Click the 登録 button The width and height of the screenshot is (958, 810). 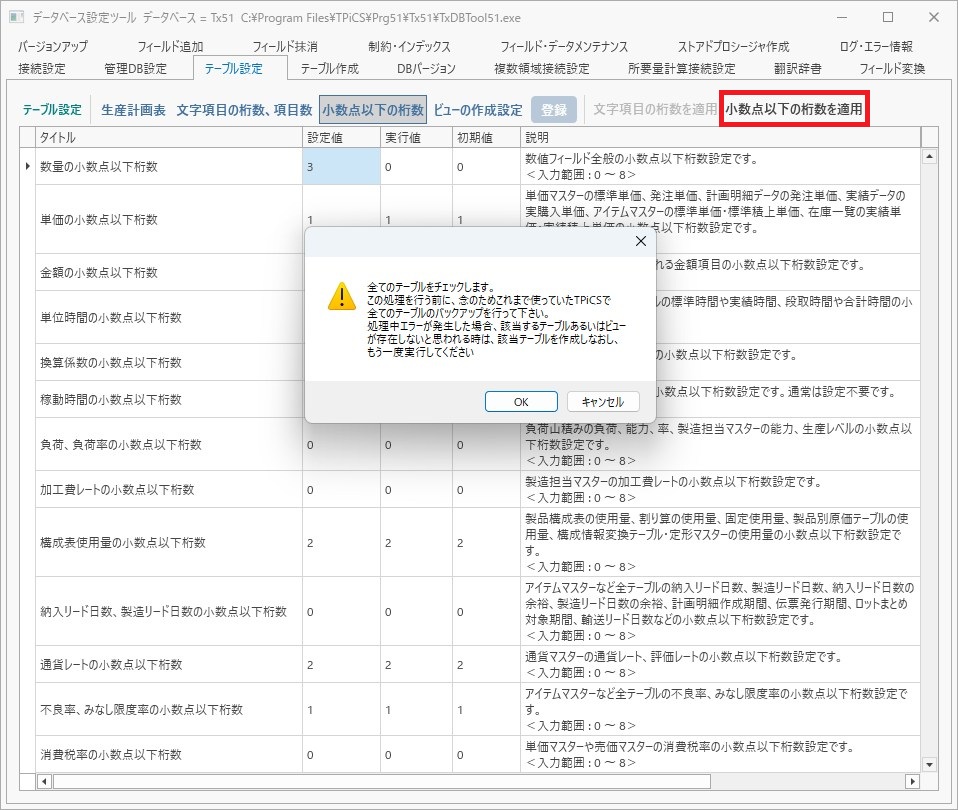[x=554, y=110]
